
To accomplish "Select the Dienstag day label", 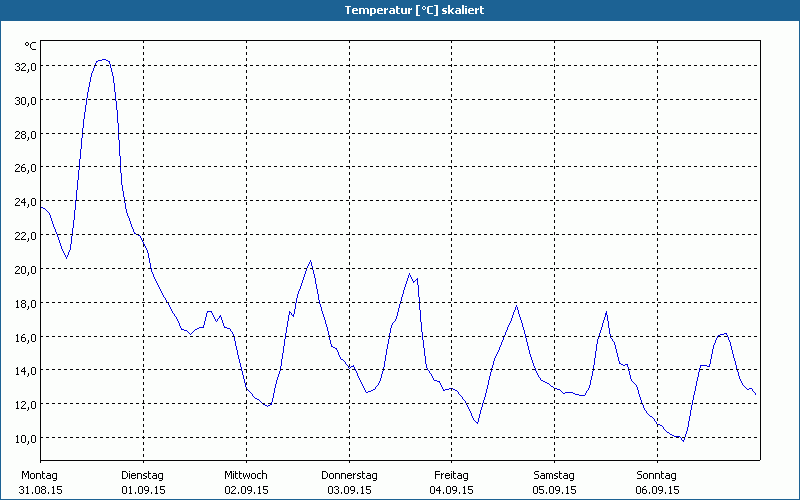I will [142, 475].
